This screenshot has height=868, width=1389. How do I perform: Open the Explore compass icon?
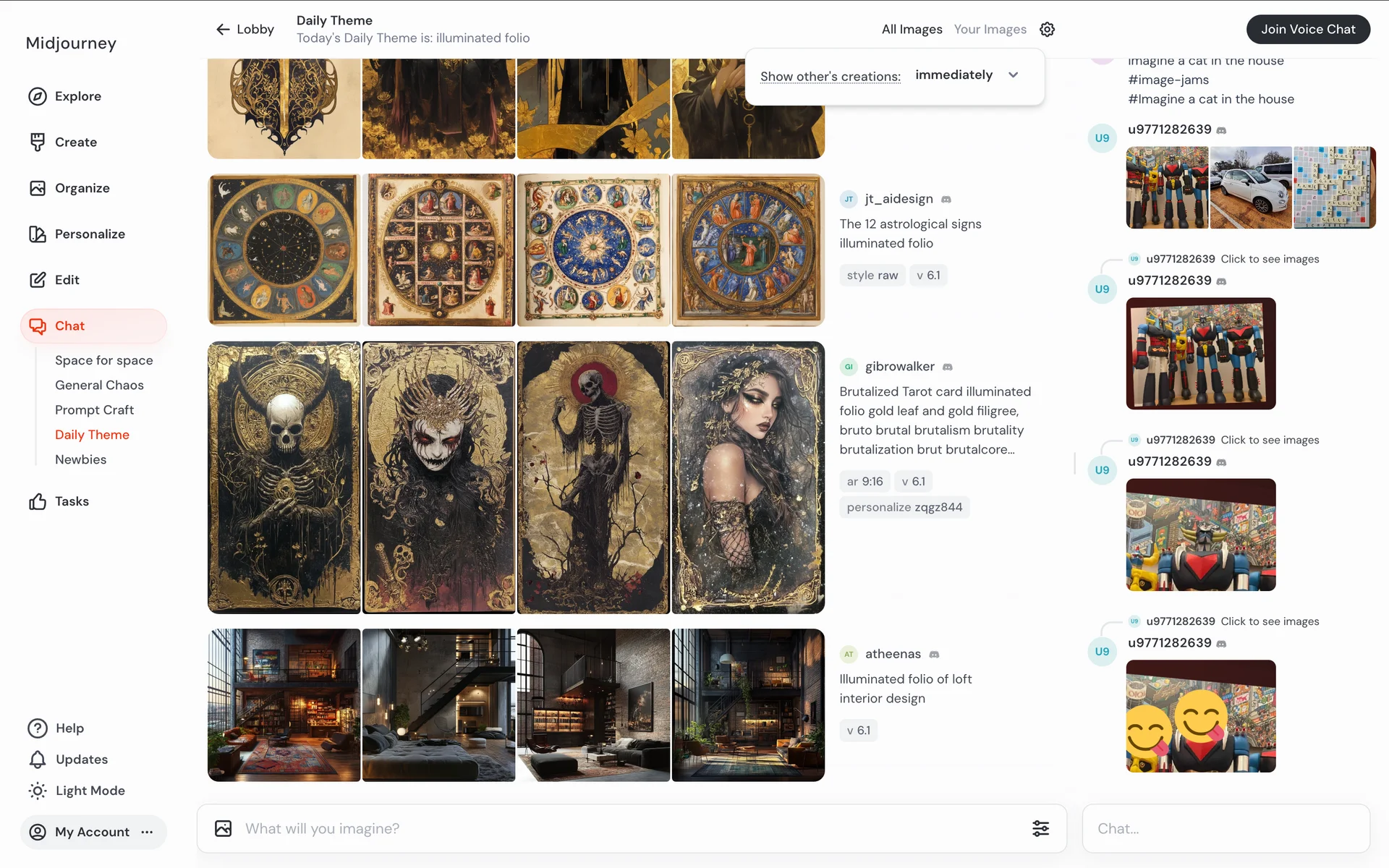point(38,96)
